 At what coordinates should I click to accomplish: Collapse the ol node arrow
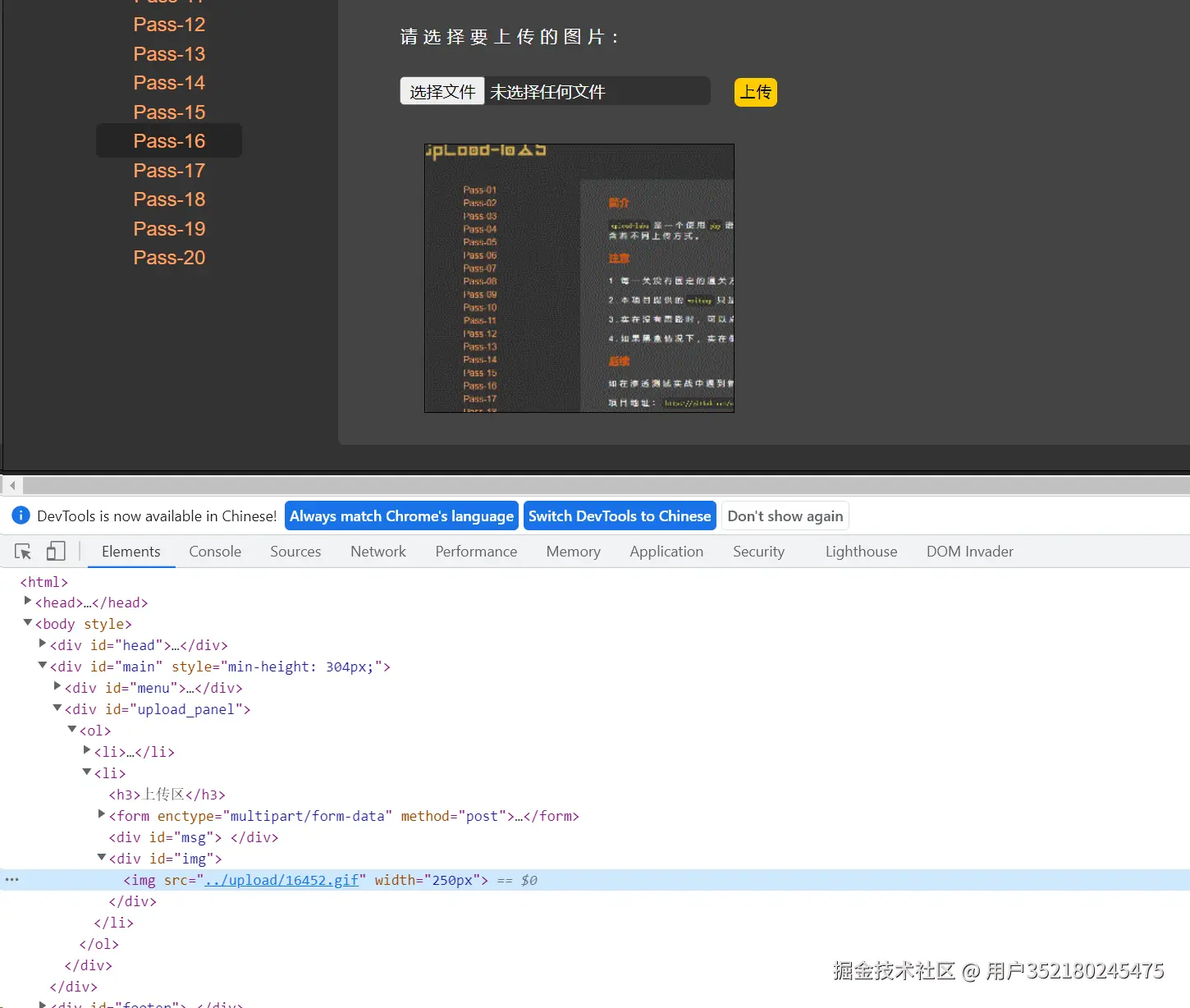tap(72, 730)
